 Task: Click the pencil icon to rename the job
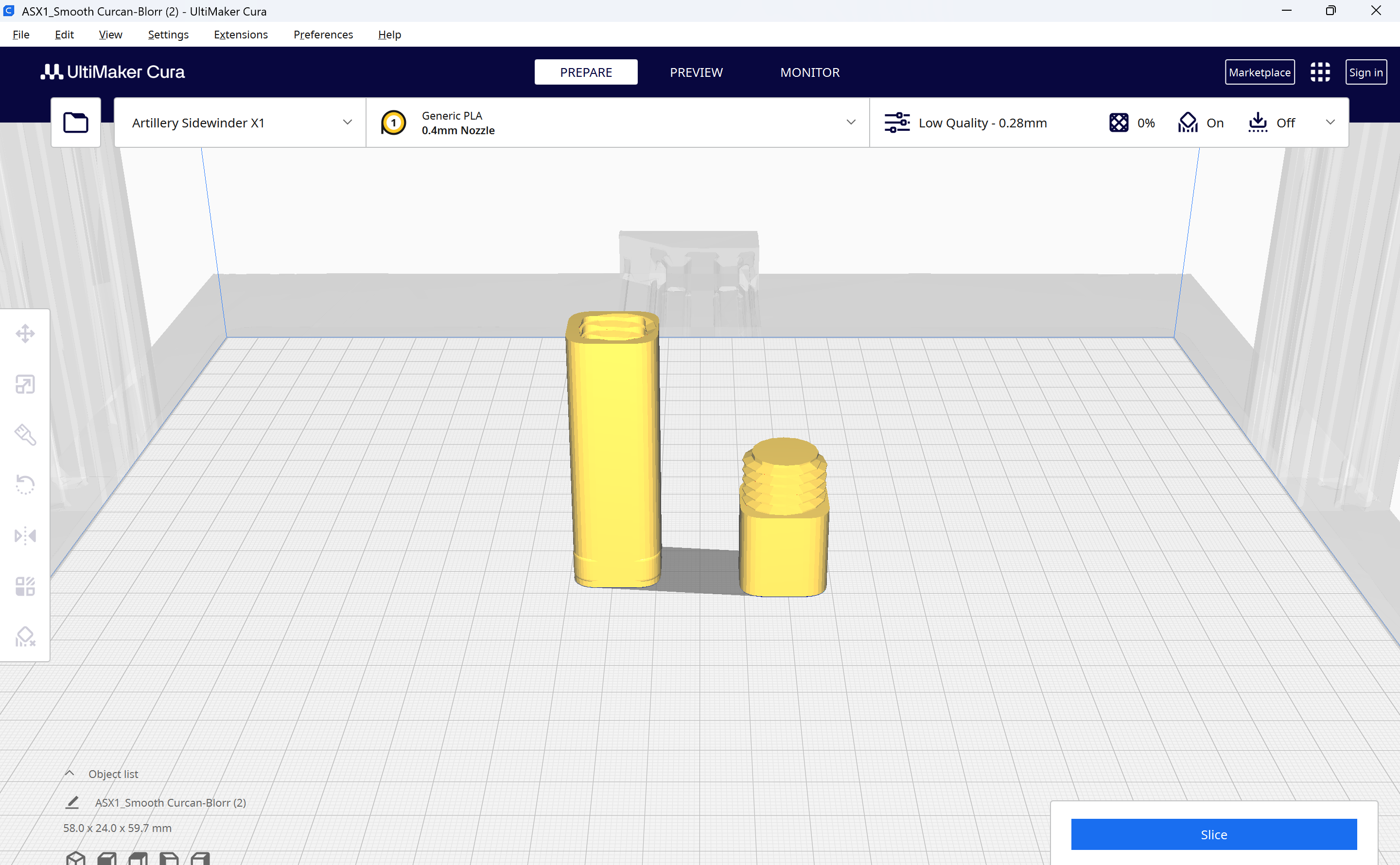pos(72,802)
